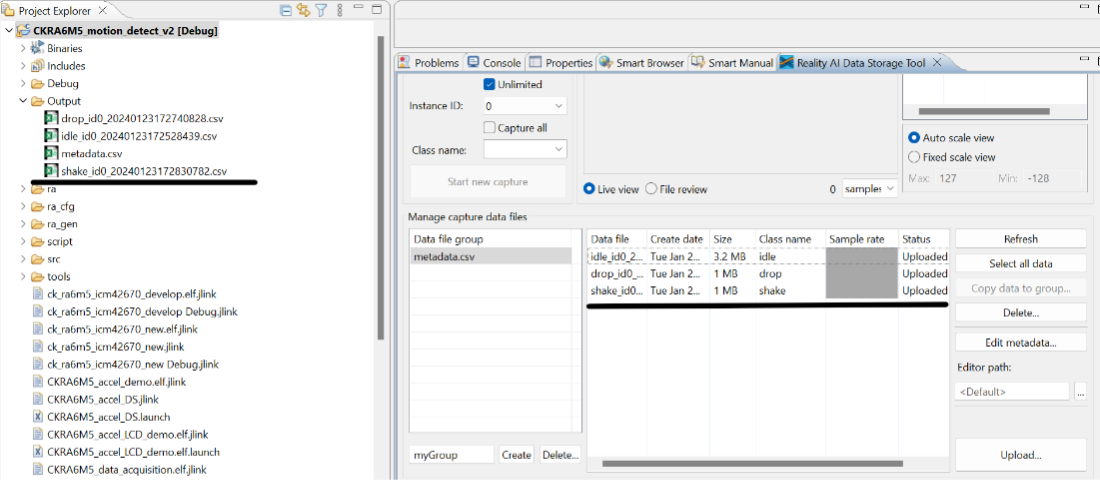
Task: Uncheck the Unlimited checkbox
Action: point(490,84)
